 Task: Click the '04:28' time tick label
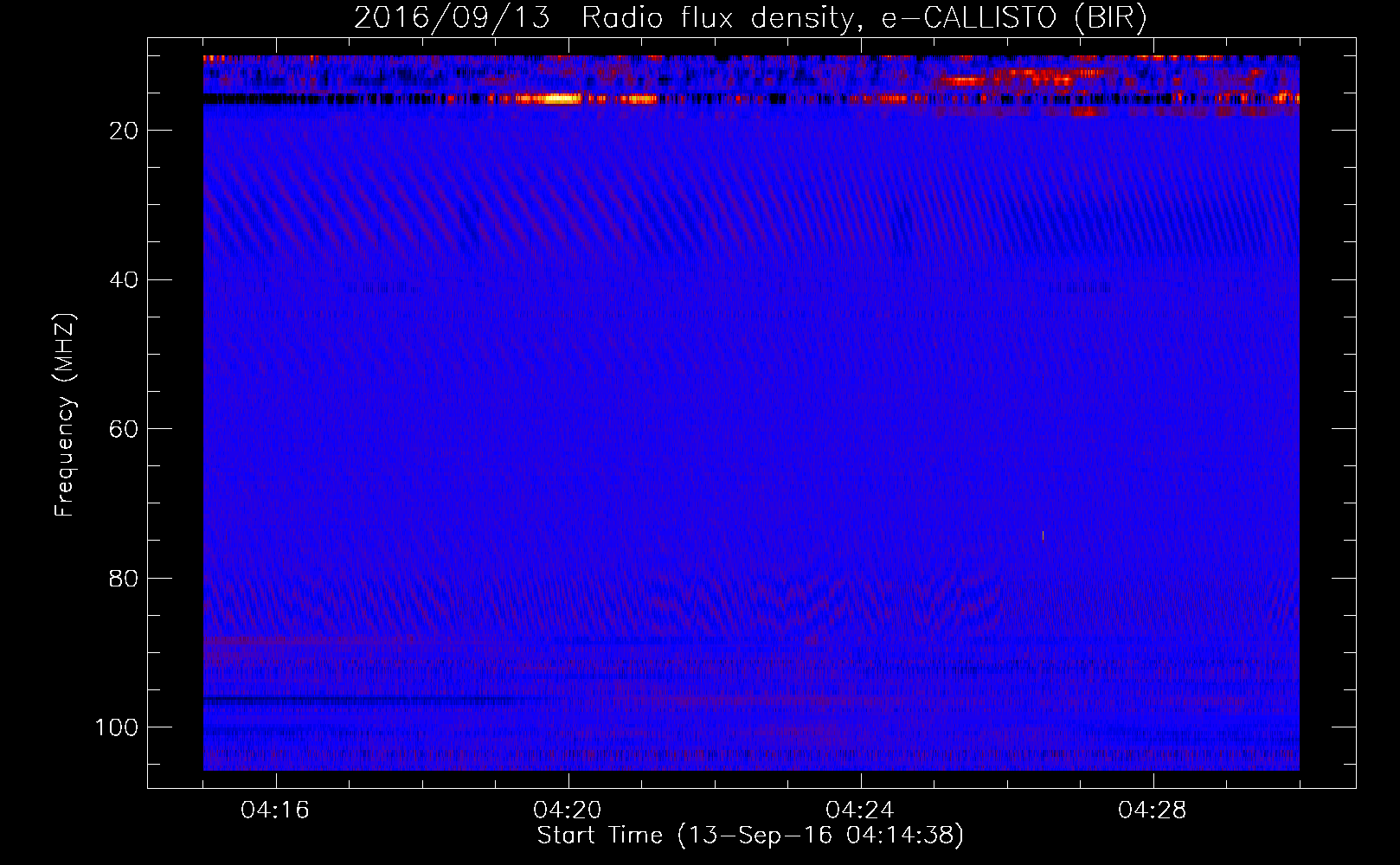tap(1153, 811)
